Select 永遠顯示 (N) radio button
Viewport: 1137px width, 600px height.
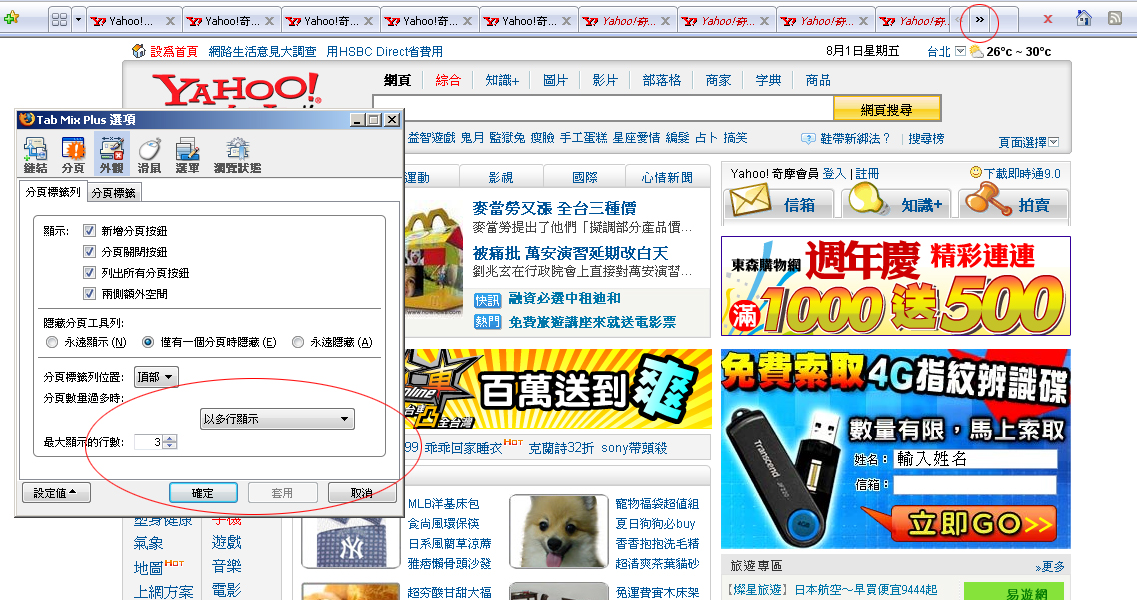[x=51, y=342]
